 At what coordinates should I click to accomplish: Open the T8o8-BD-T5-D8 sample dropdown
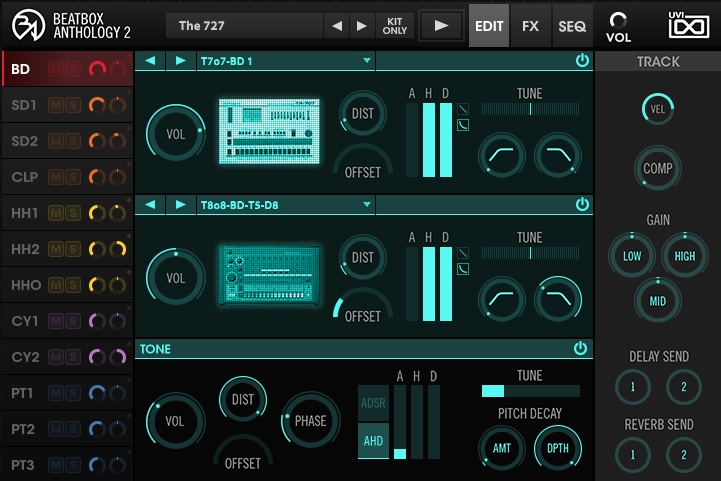286,205
